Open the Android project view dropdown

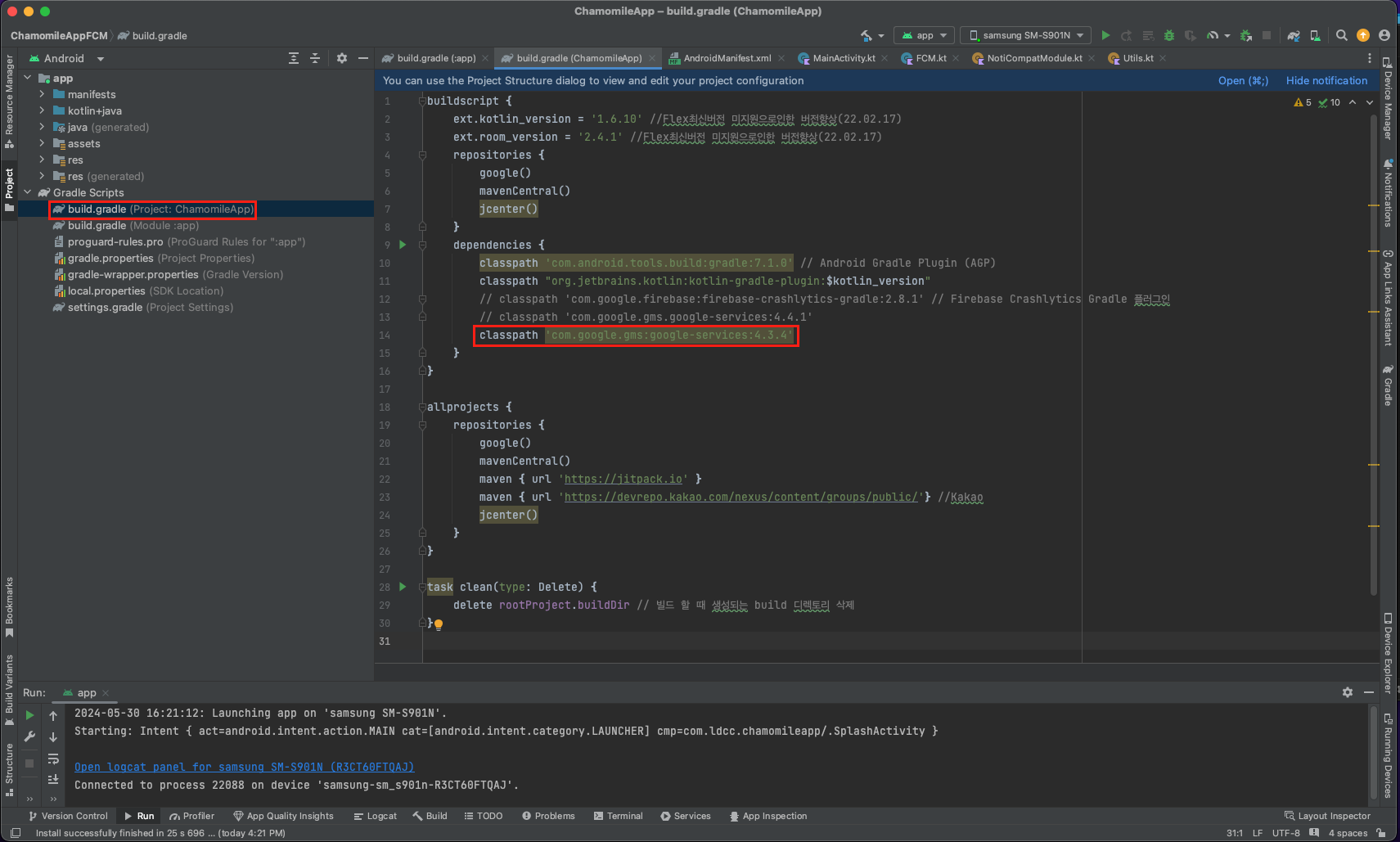point(67,58)
